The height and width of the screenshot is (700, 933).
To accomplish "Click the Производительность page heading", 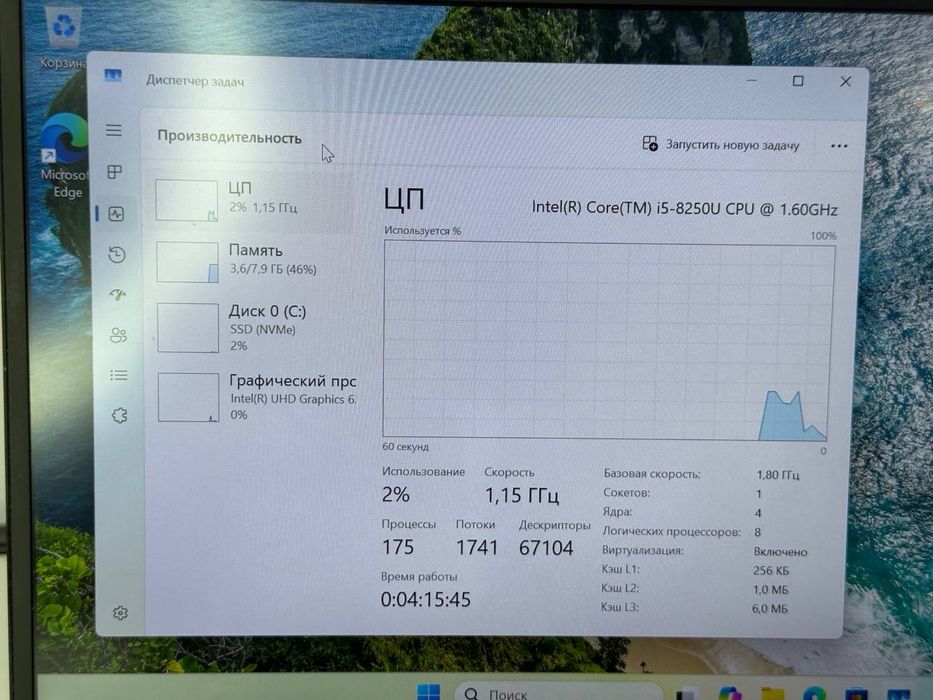I will pos(229,138).
